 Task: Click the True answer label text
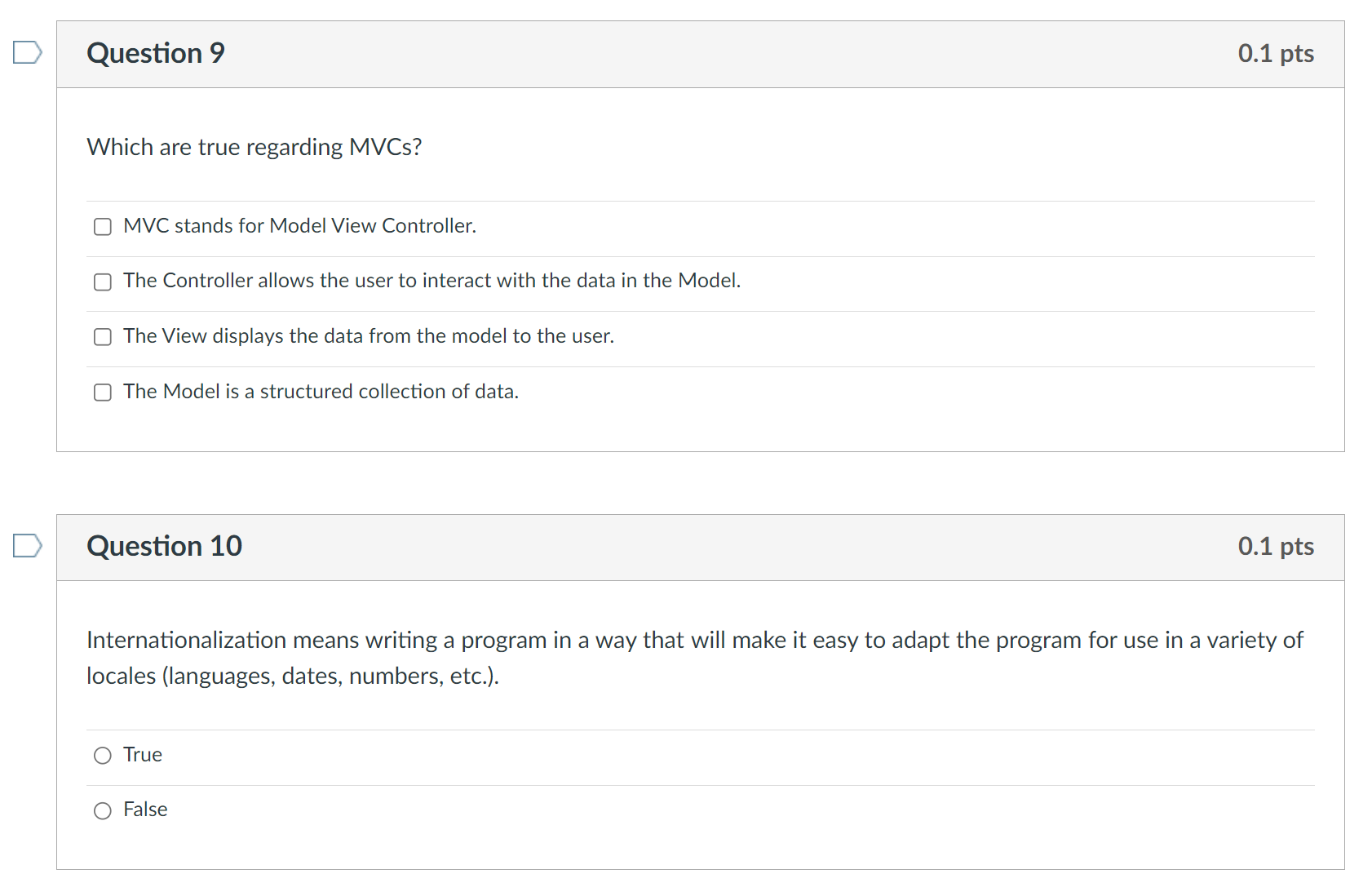coord(142,755)
